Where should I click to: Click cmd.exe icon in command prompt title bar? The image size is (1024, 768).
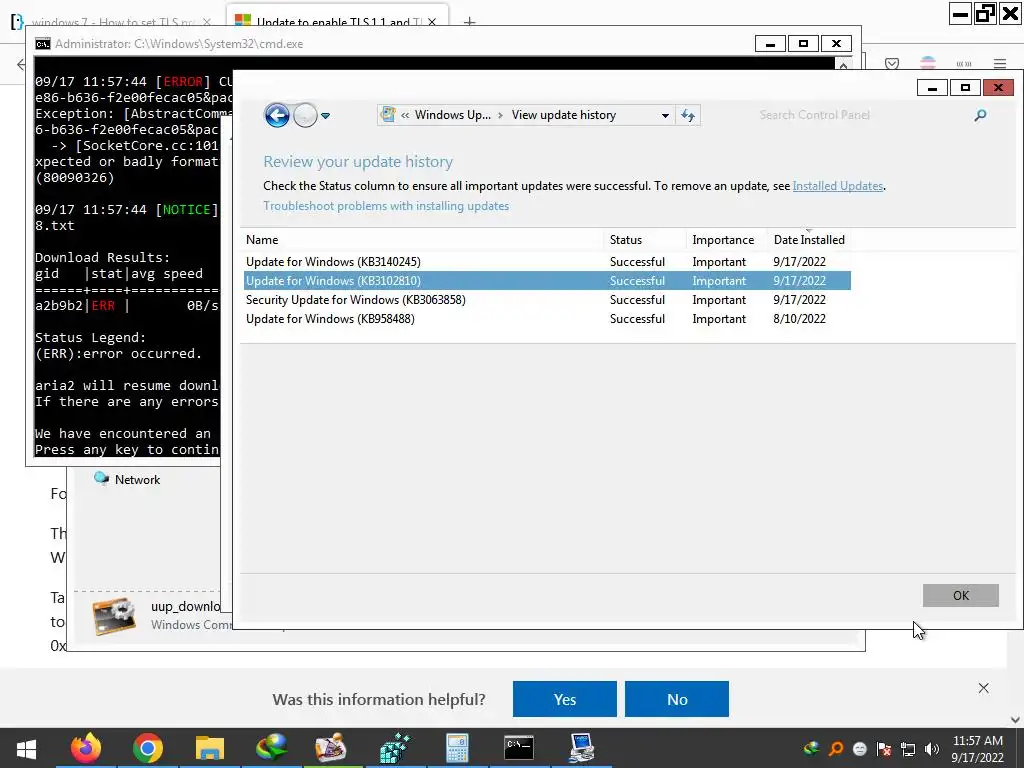[42, 44]
